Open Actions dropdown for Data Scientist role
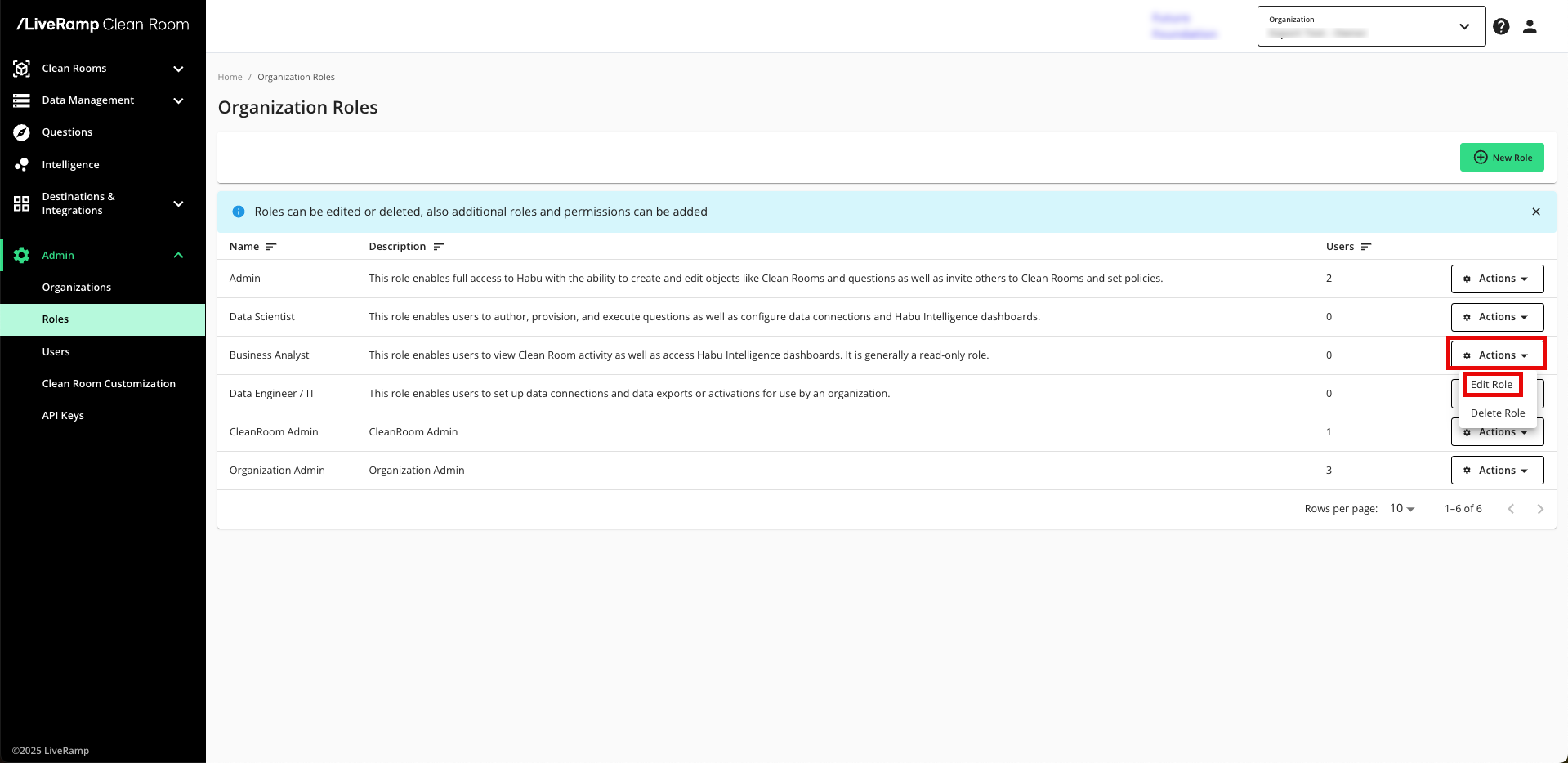Image resolution: width=1568 pixels, height=763 pixels. [x=1497, y=317]
